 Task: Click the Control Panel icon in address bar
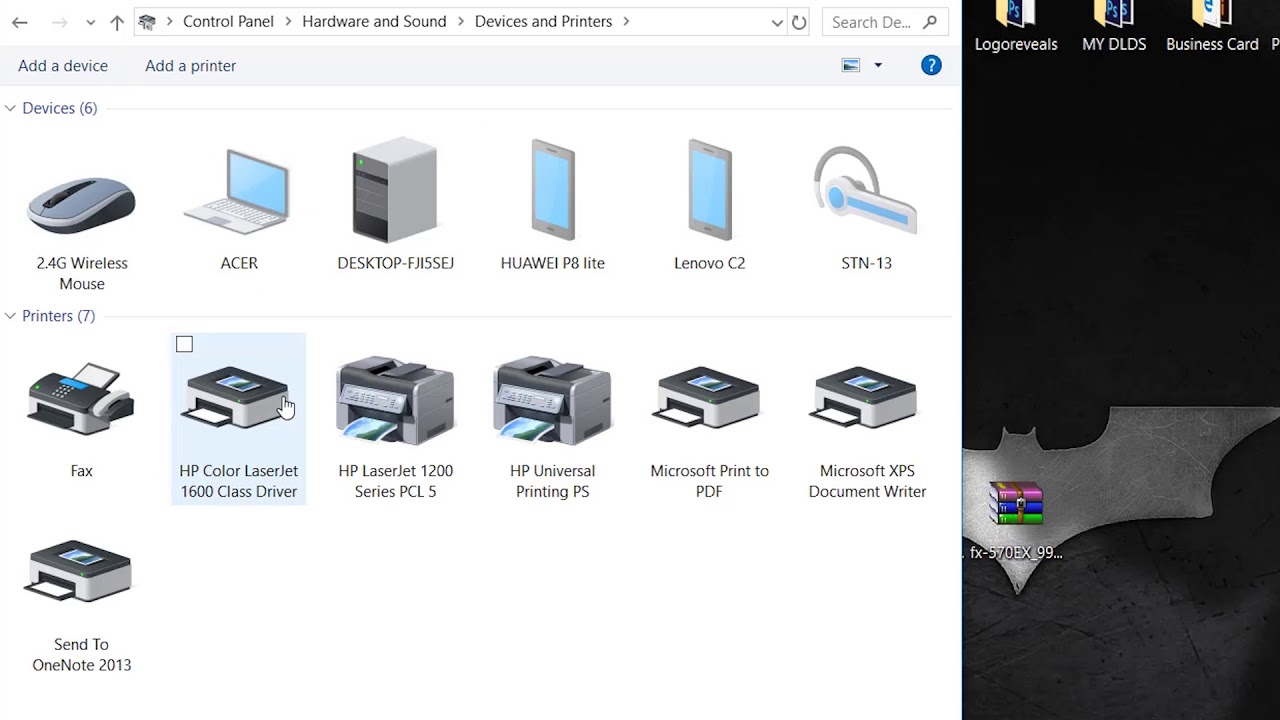(x=147, y=21)
